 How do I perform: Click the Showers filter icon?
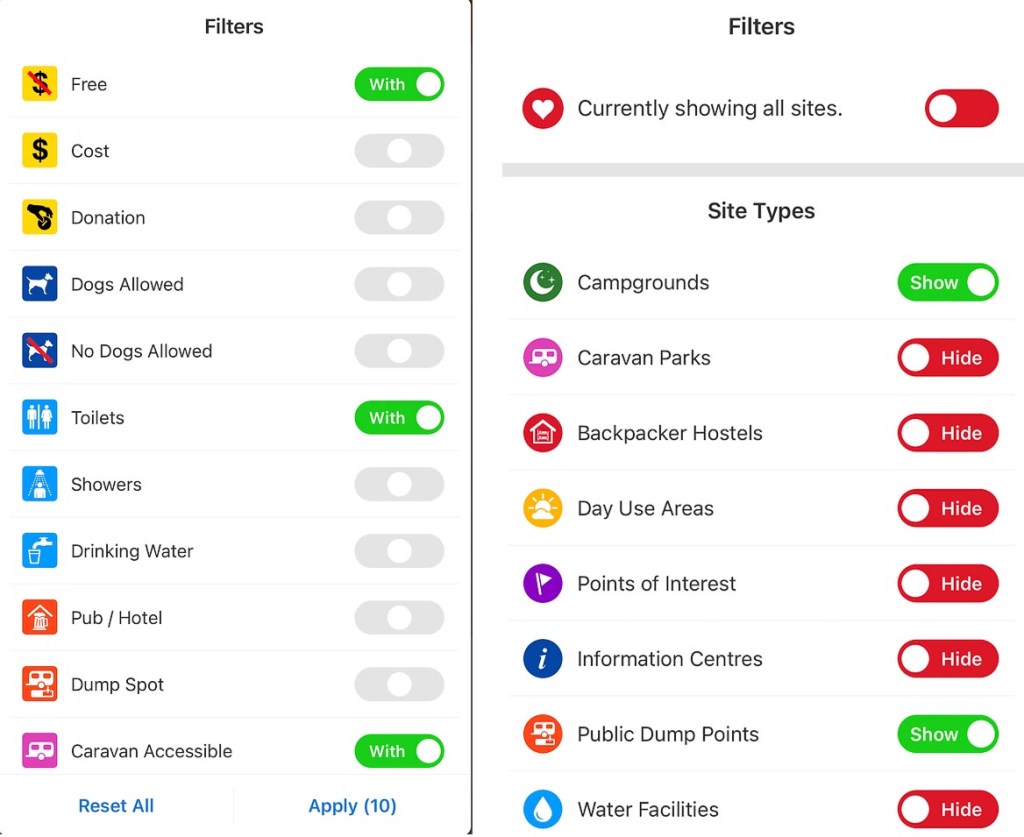click(40, 484)
